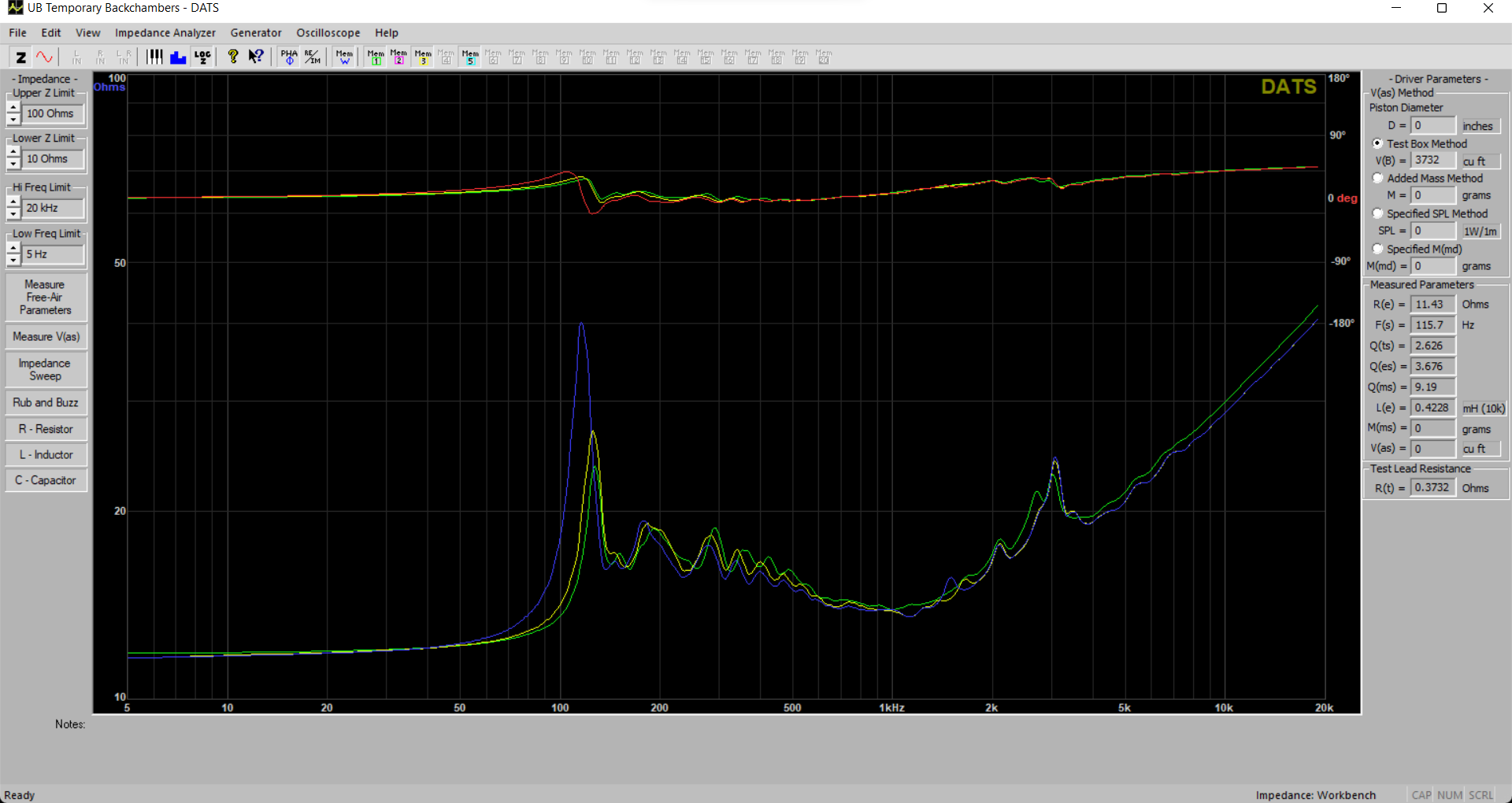Image resolution: width=1512 pixels, height=803 pixels.
Task: Lower the Hi Freq Limit with down arrow
Action: click(13, 213)
